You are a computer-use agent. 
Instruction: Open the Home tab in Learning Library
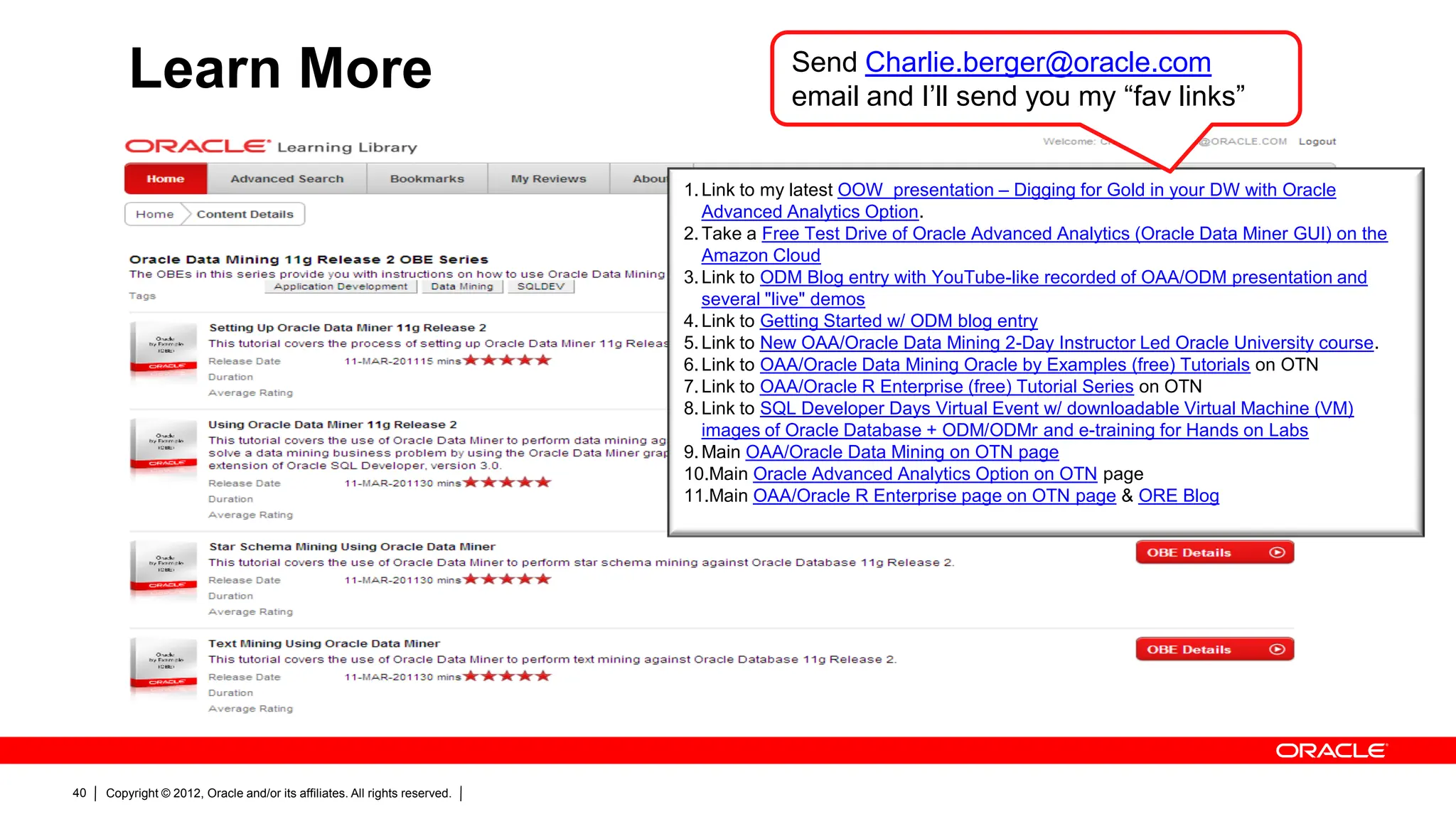(166, 178)
